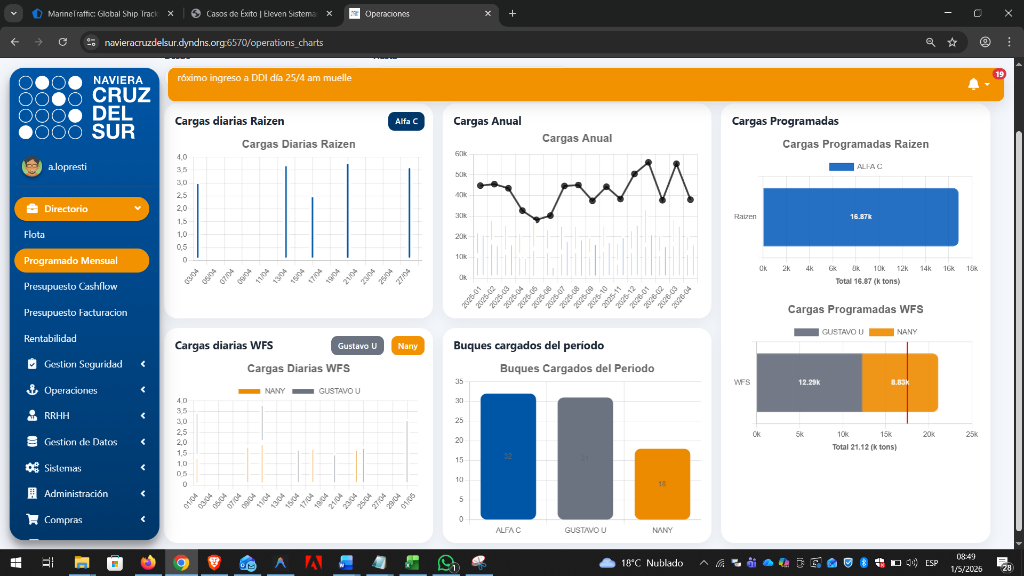
Task: Click the Naviera Cruz del Sur logo
Action: tap(85, 107)
